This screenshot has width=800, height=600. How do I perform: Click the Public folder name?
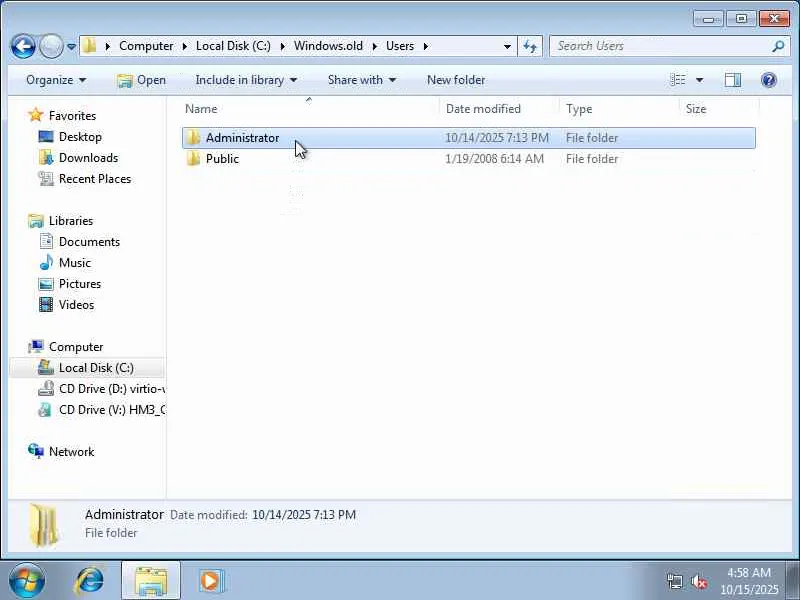[222, 159]
